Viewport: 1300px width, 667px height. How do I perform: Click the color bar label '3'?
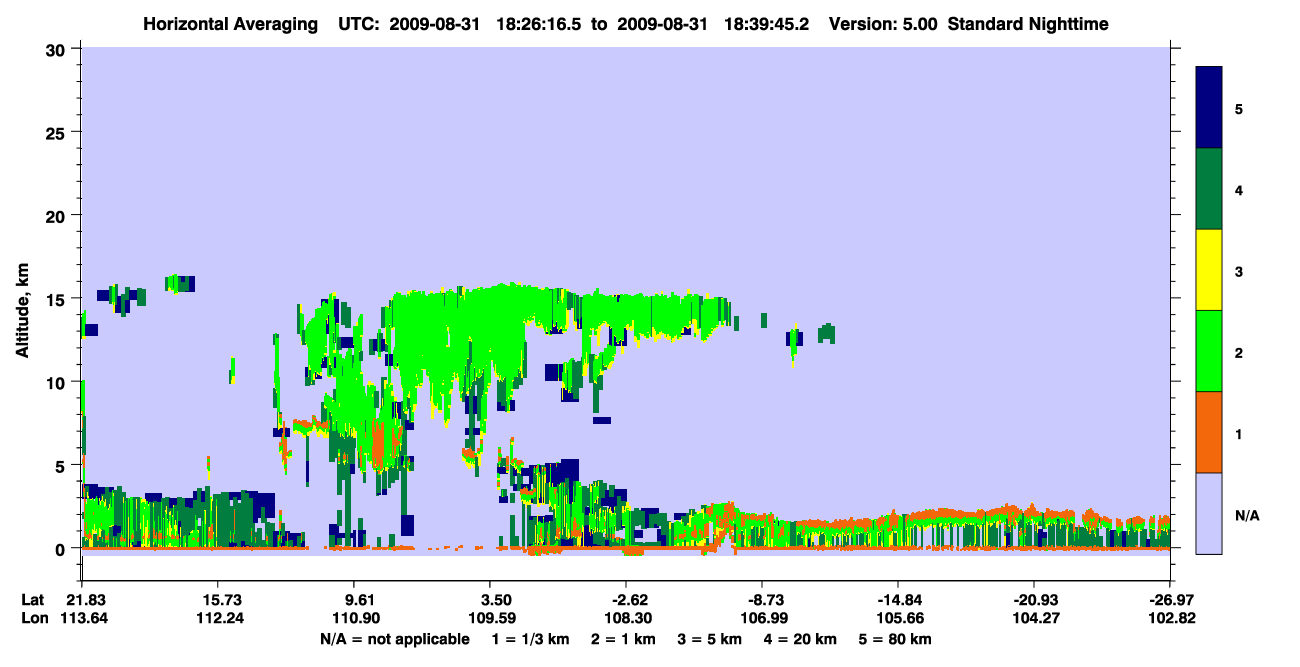coord(1239,271)
